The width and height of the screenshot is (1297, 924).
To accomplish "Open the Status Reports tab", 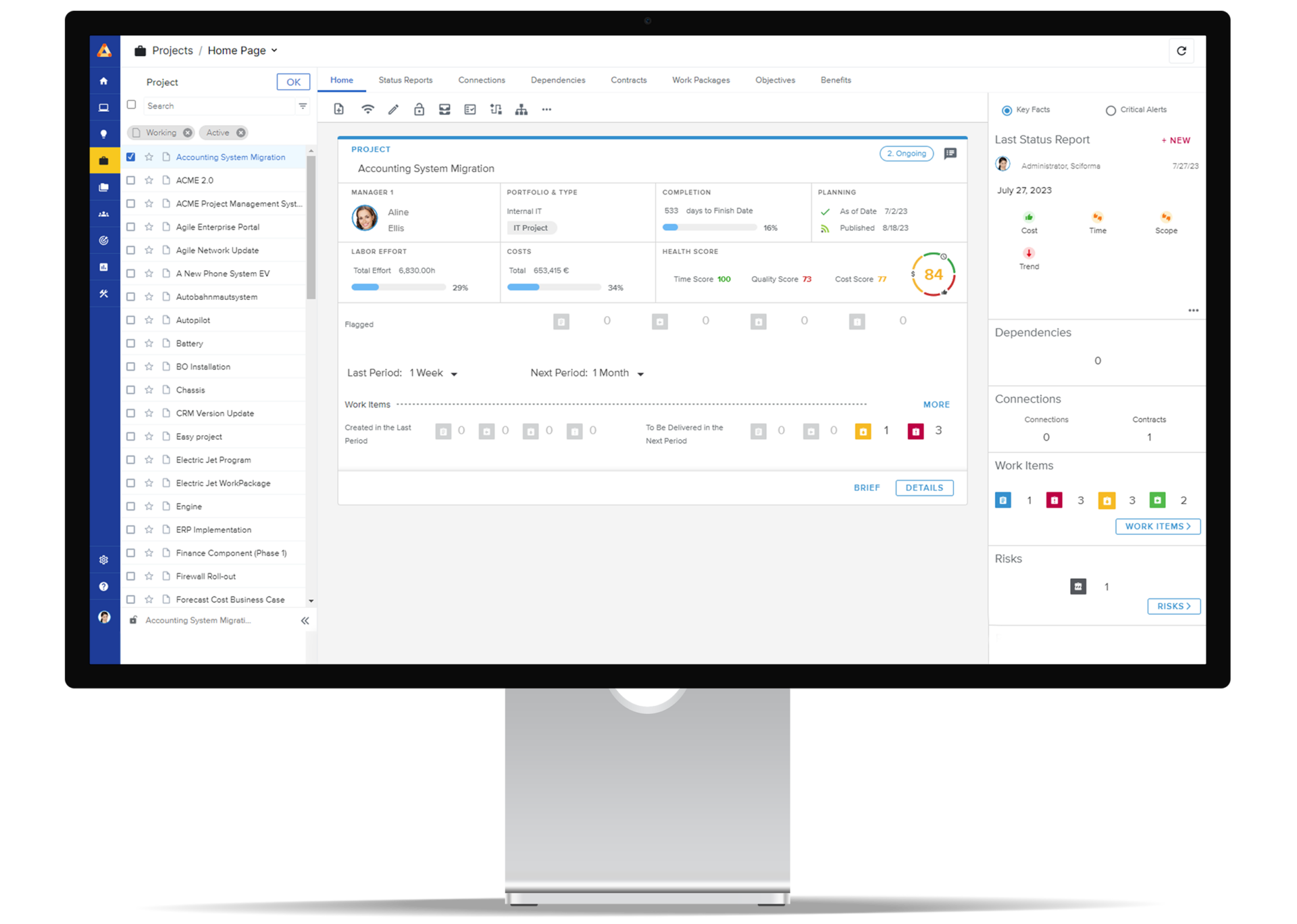I will coord(405,80).
